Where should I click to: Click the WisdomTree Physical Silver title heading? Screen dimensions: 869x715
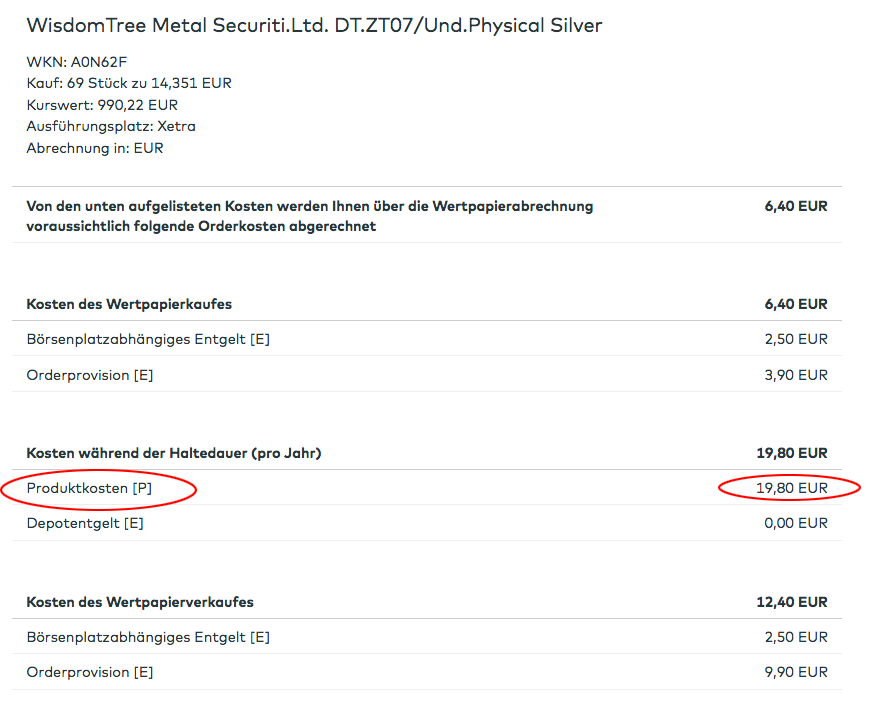tap(314, 26)
